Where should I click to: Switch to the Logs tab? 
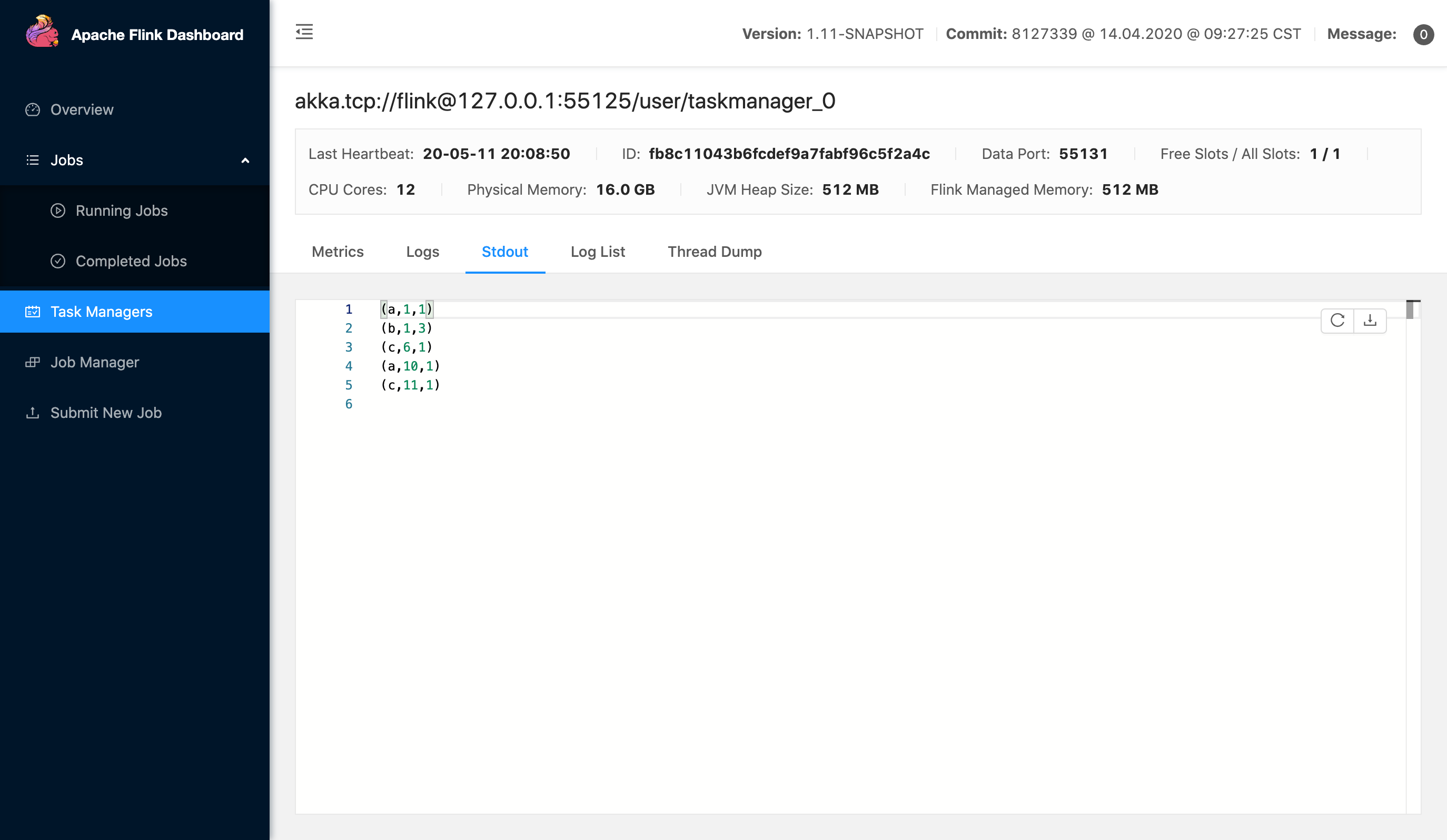[423, 251]
